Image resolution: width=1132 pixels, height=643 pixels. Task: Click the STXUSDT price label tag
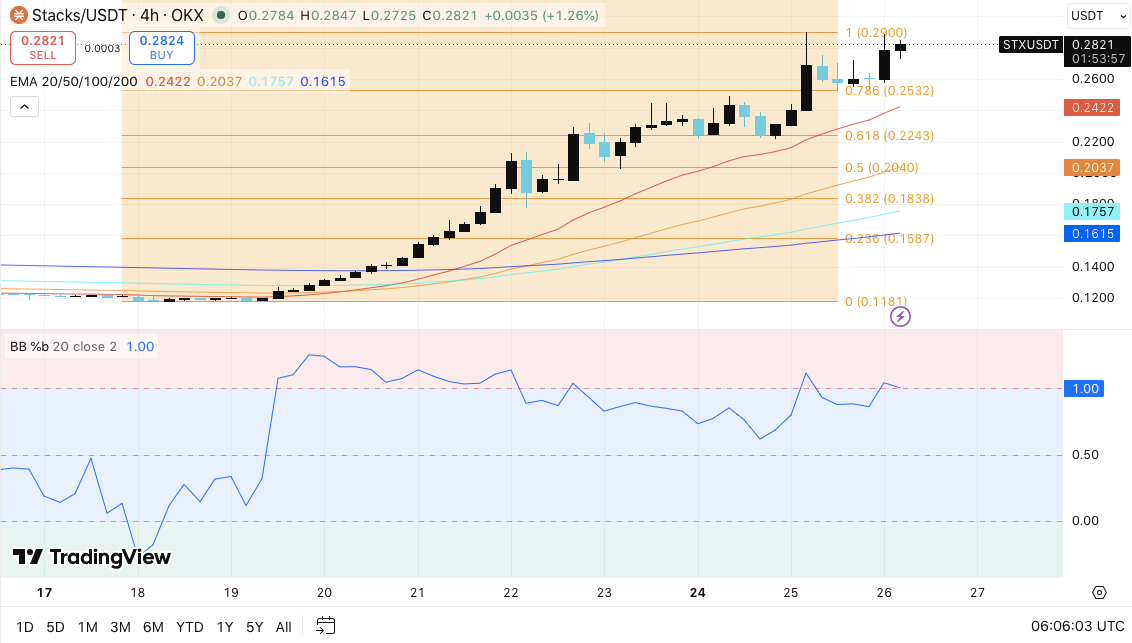click(x=1031, y=45)
